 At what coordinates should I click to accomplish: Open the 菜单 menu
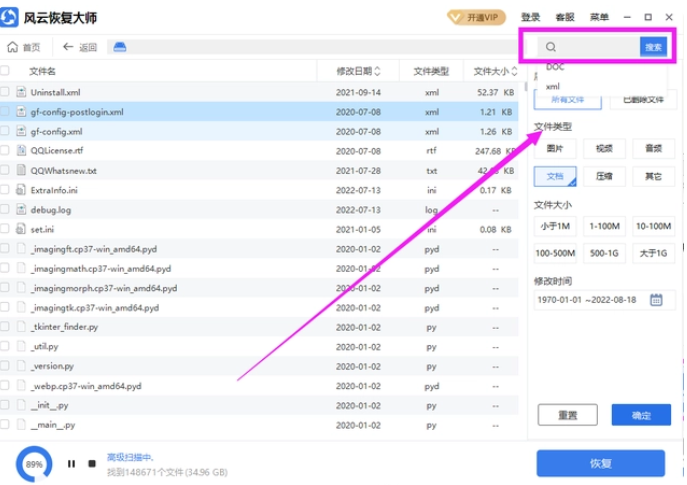coord(599,17)
